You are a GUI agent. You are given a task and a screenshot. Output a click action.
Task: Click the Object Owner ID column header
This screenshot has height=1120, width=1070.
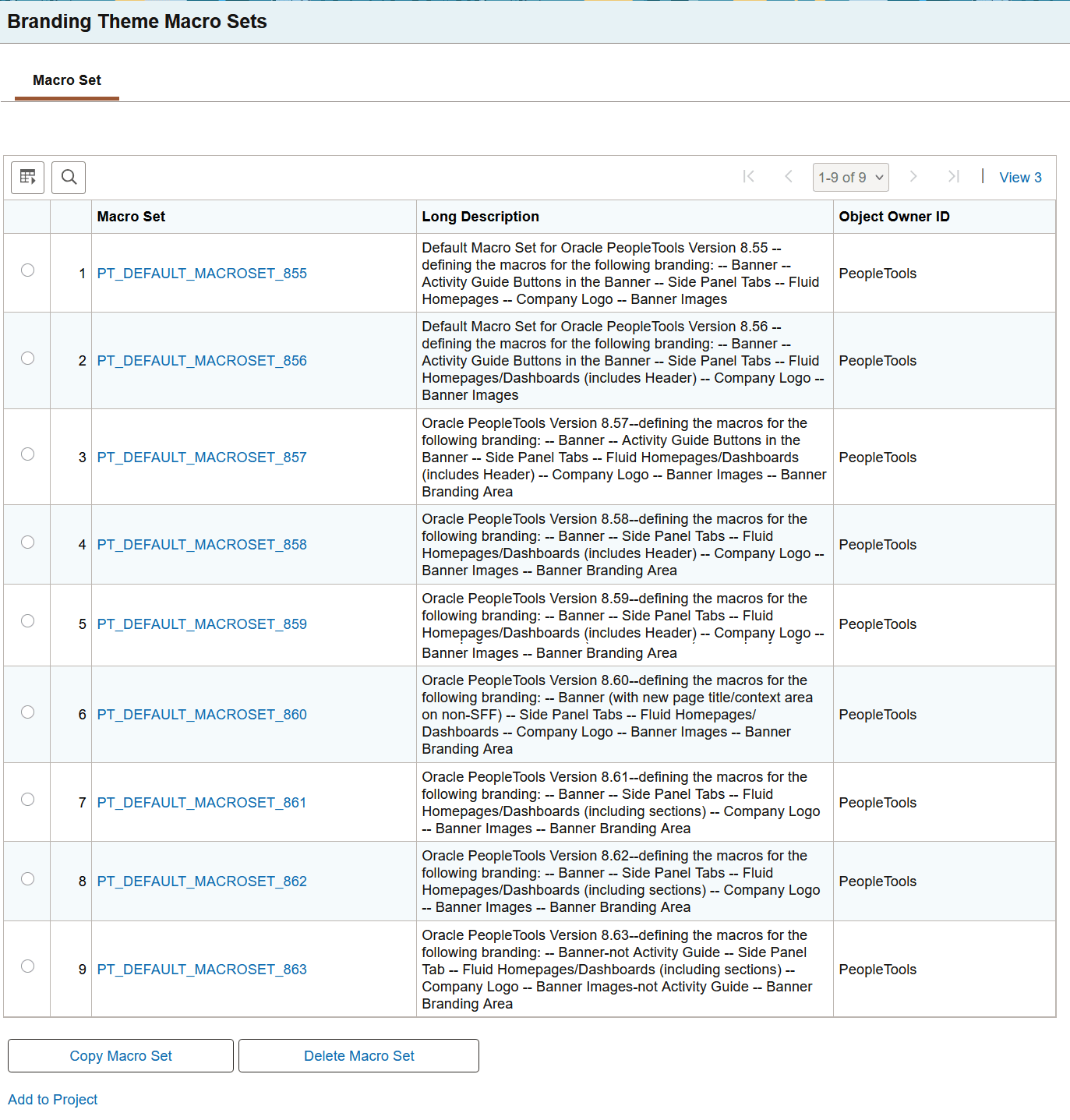(894, 217)
